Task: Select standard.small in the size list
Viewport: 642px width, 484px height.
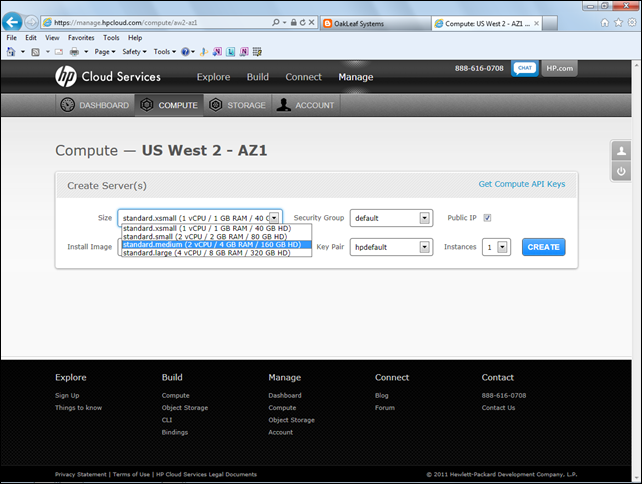Action: click(217, 236)
